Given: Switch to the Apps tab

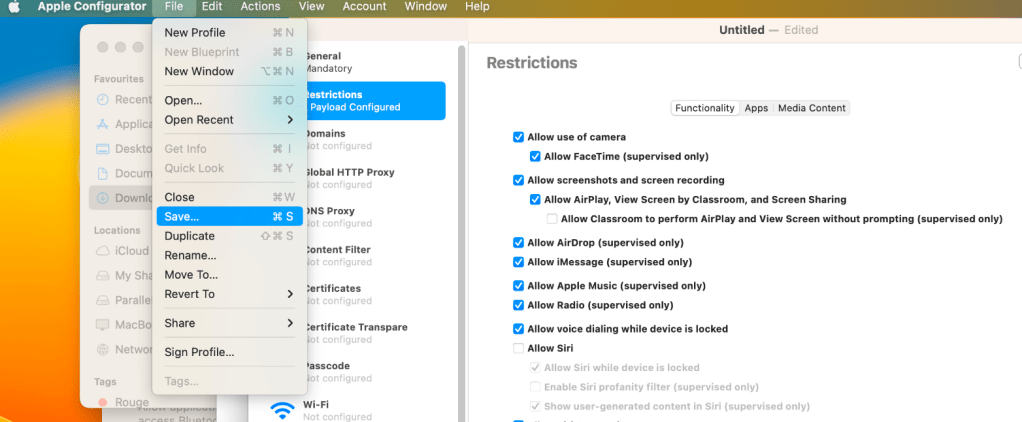Looking at the screenshot, I should (756, 108).
